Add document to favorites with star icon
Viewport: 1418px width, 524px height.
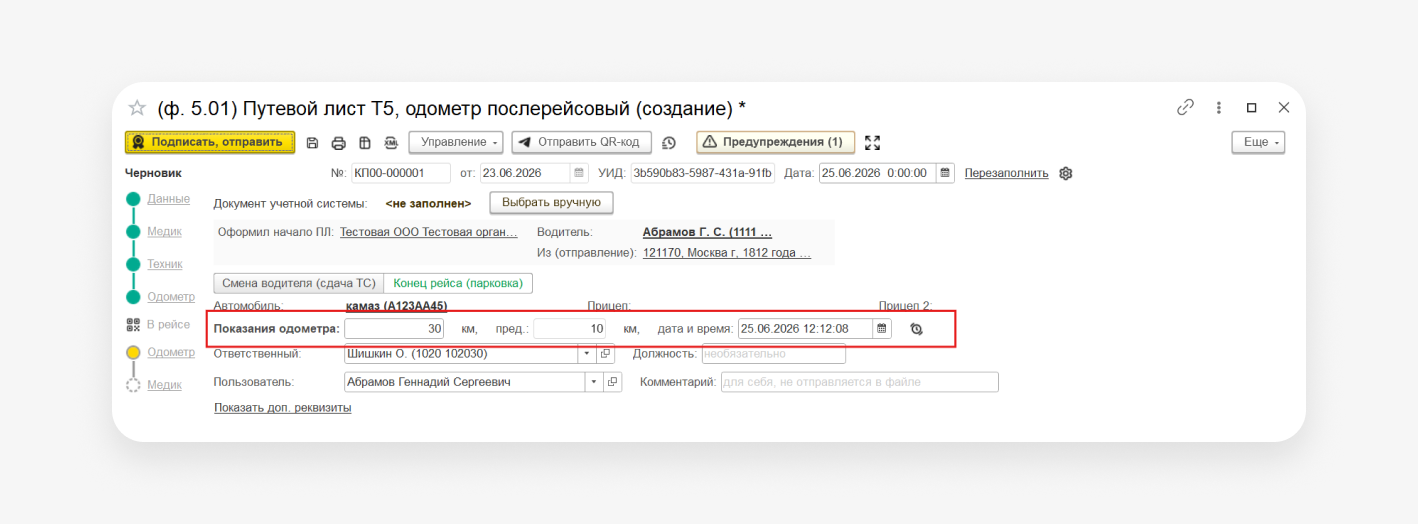(138, 108)
